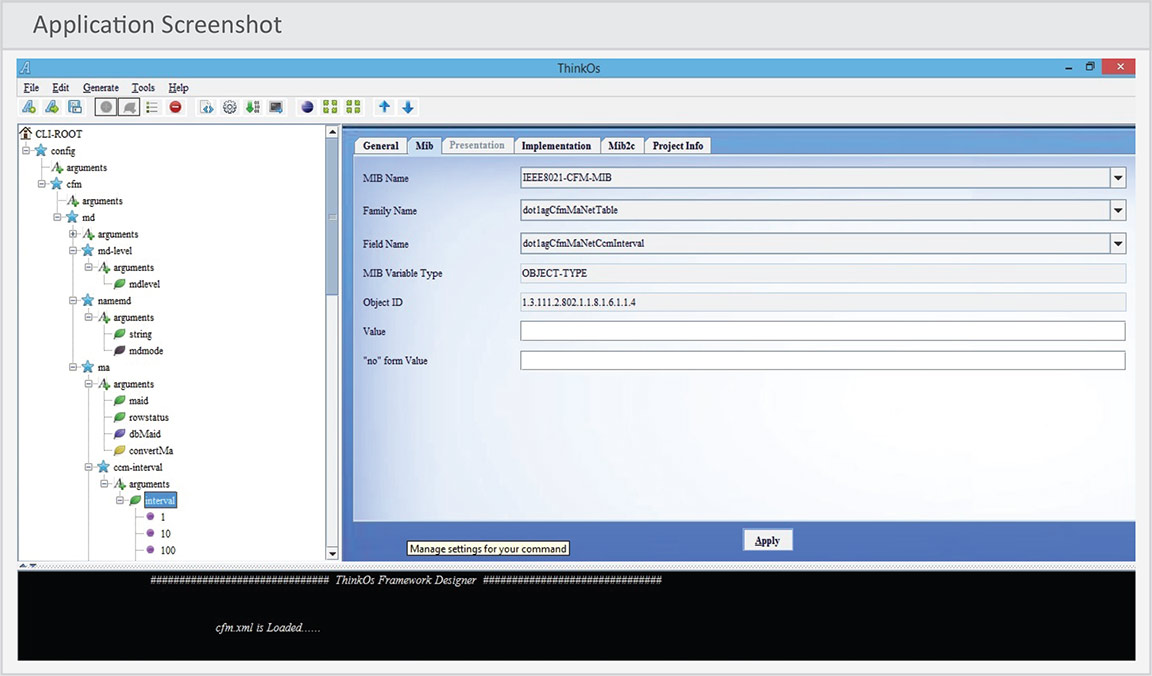Click the dark blue sphere toolbar icon
The height and width of the screenshot is (676, 1152).
coord(307,107)
